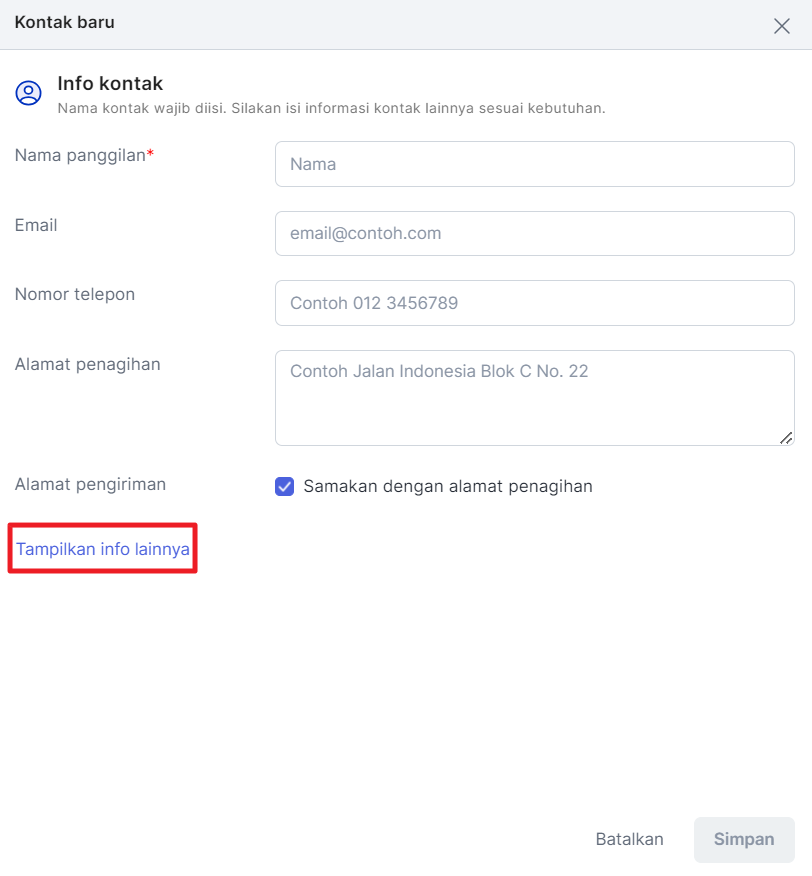This screenshot has width=812, height=876.
Task: Click the Simpan button
Action: [x=744, y=839]
